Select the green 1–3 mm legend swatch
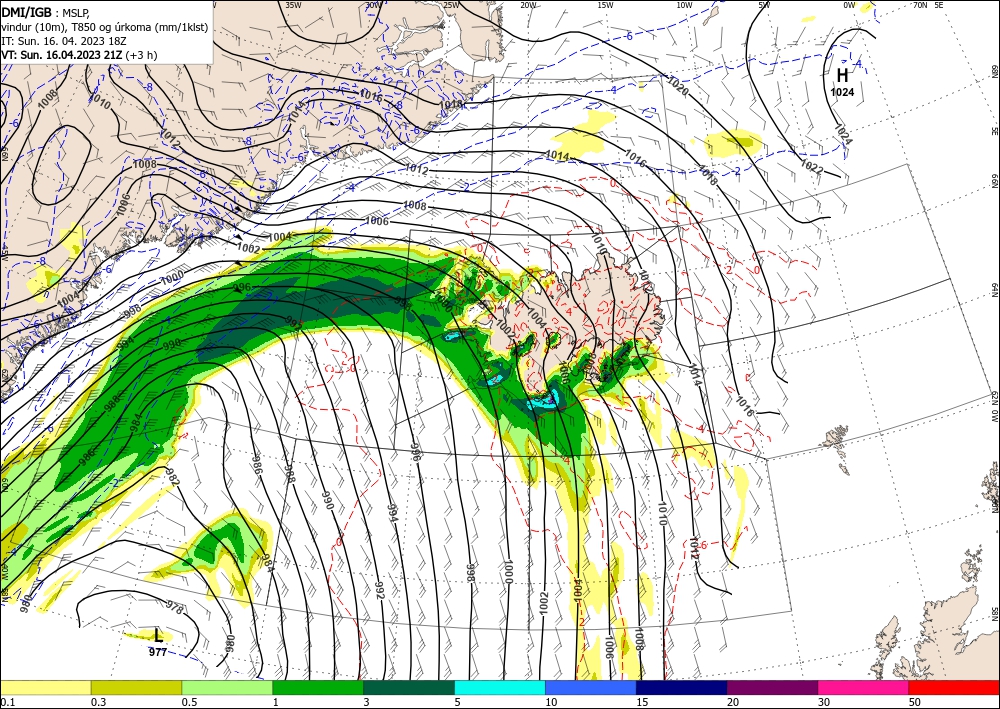 (x=318, y=687)
